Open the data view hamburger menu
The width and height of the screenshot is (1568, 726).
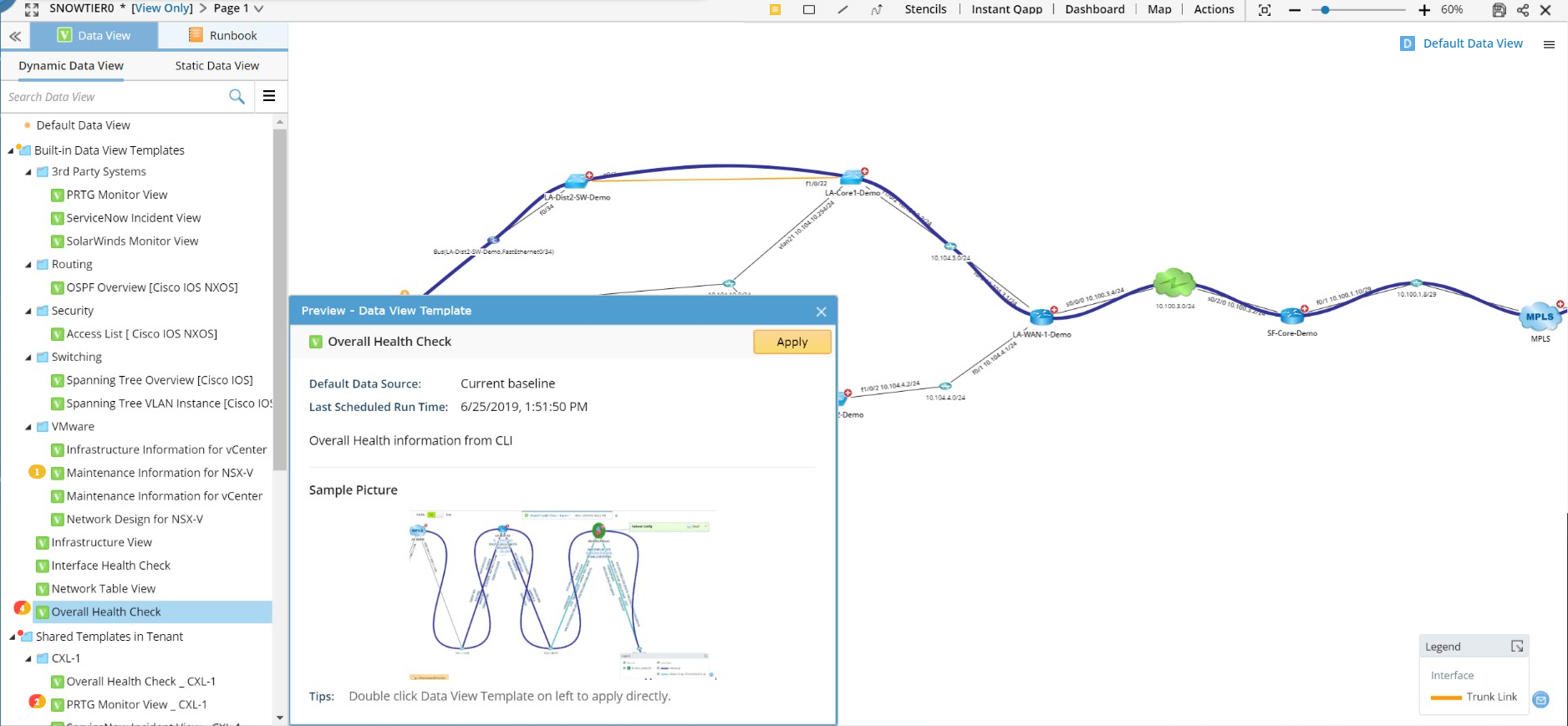pyautogui.click(x=269, y=96)
